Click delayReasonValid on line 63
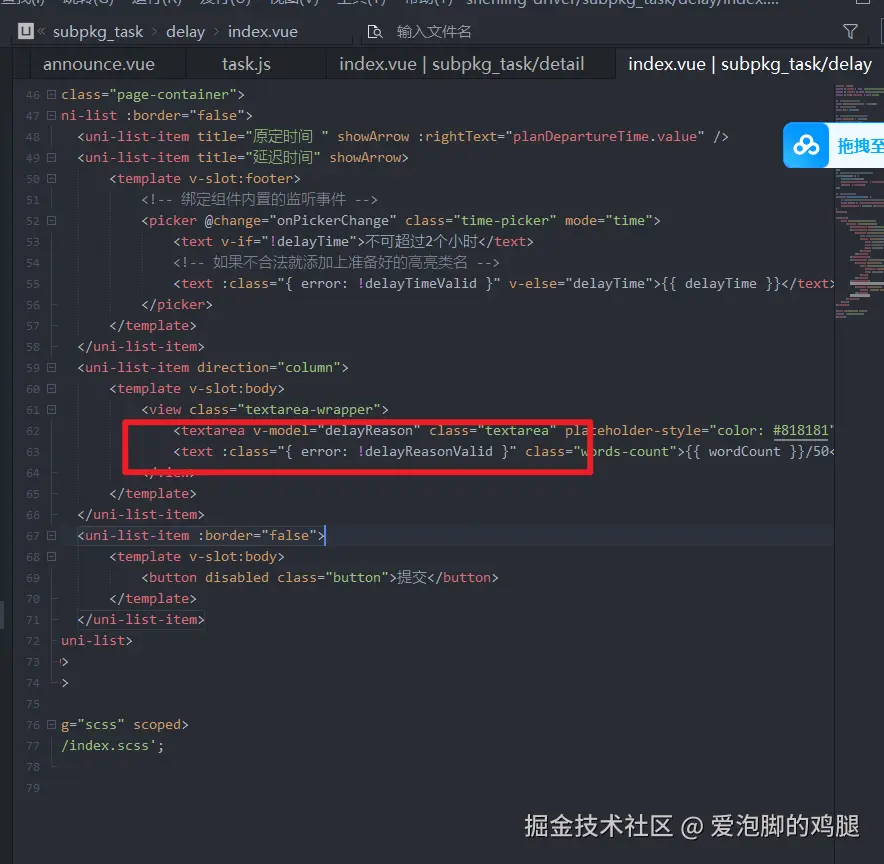Image resolution: width=884 pixels, height=864 pixels. 428,451
